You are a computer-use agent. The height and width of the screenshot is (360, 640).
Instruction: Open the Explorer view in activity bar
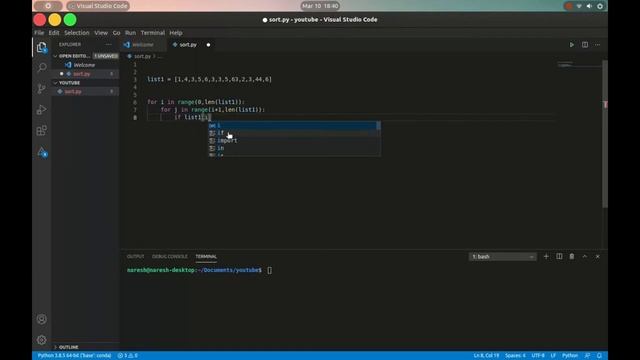tap(41, 47)
